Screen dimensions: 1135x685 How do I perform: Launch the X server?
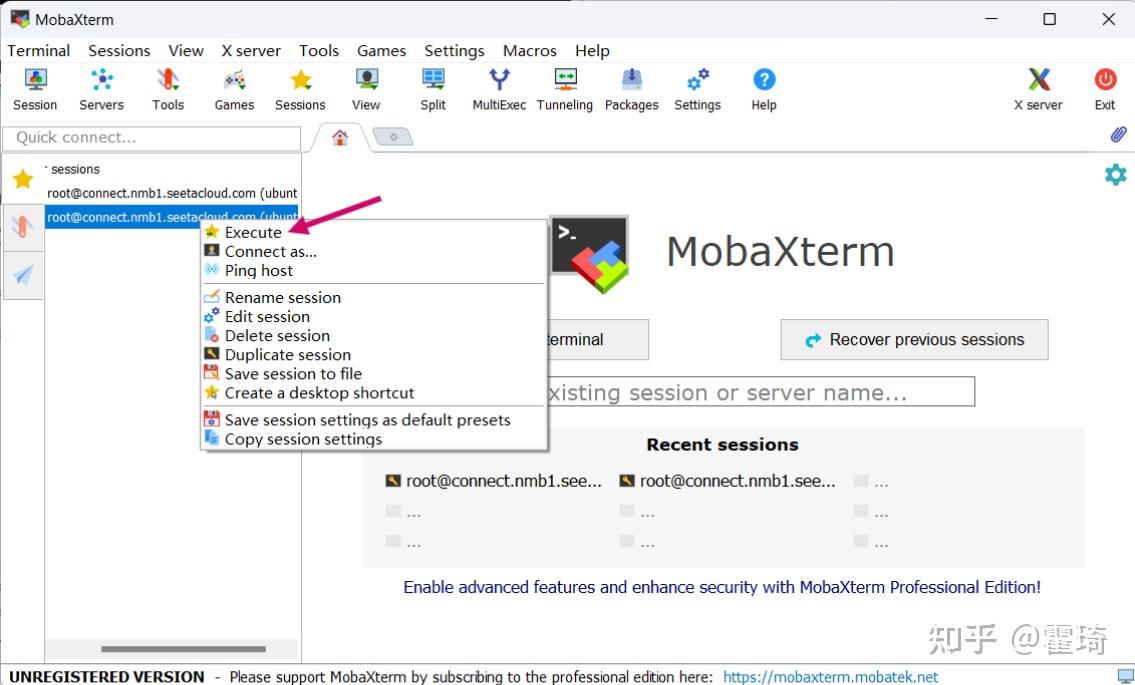coord(1037,88)
